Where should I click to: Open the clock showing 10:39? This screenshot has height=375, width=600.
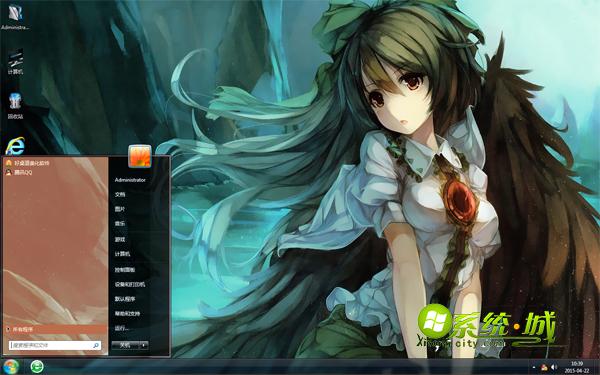(577, 367)
